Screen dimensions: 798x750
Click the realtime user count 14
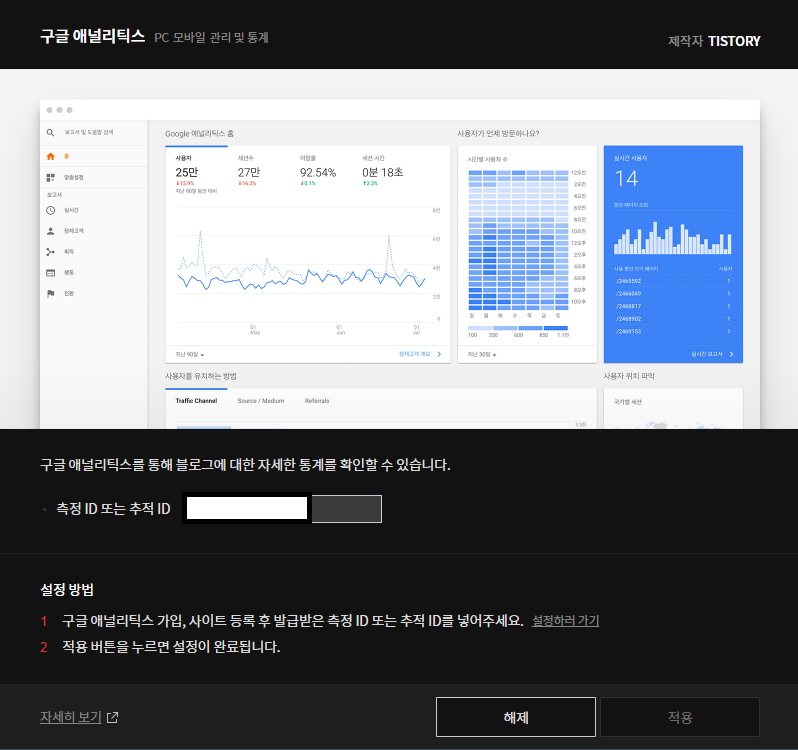coord(626,179)
